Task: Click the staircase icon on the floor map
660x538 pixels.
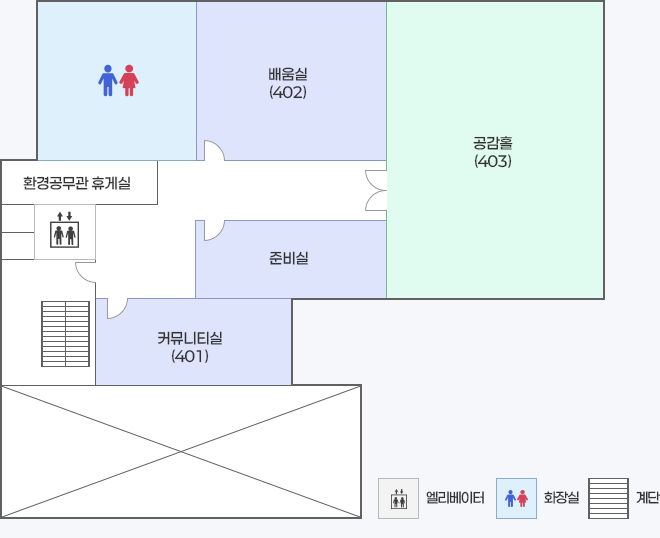Action: [65, 334]
